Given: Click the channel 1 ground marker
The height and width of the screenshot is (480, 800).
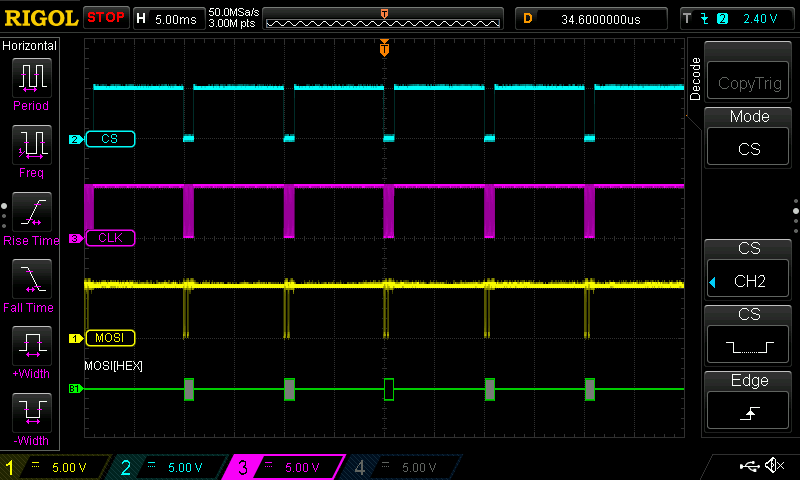Looking at the screenshot, I should pos(76,338).
